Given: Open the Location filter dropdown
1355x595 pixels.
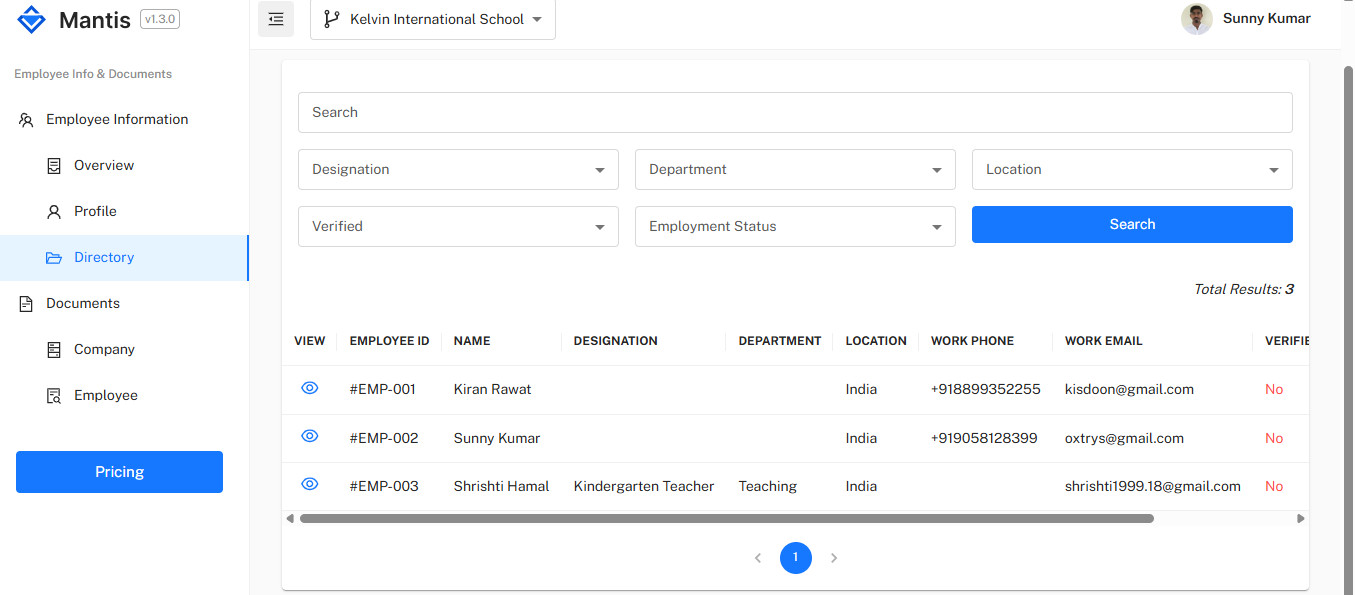Looking at the screenshot, I should click(1132, 170).
